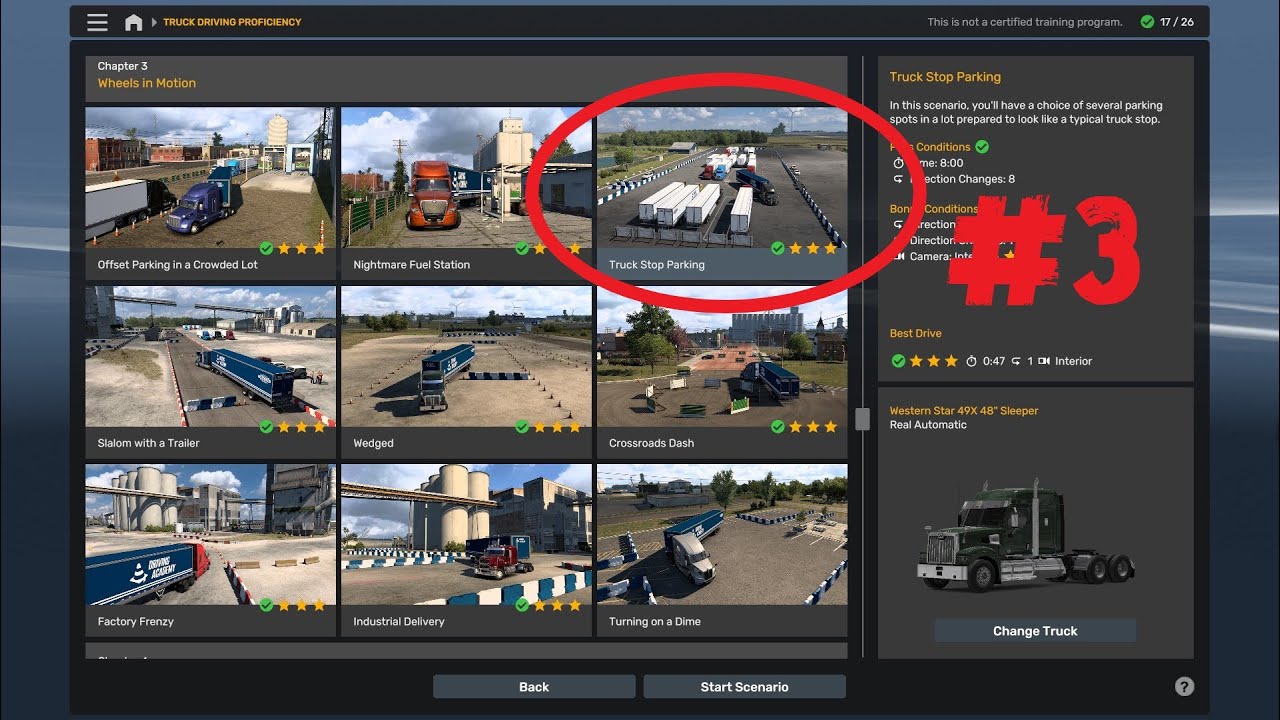Image resolution: width=1280 pixels, height=720 pixels.
Task: Select the Slalom with a Trailer scenario
Action: tap(210, 372)
